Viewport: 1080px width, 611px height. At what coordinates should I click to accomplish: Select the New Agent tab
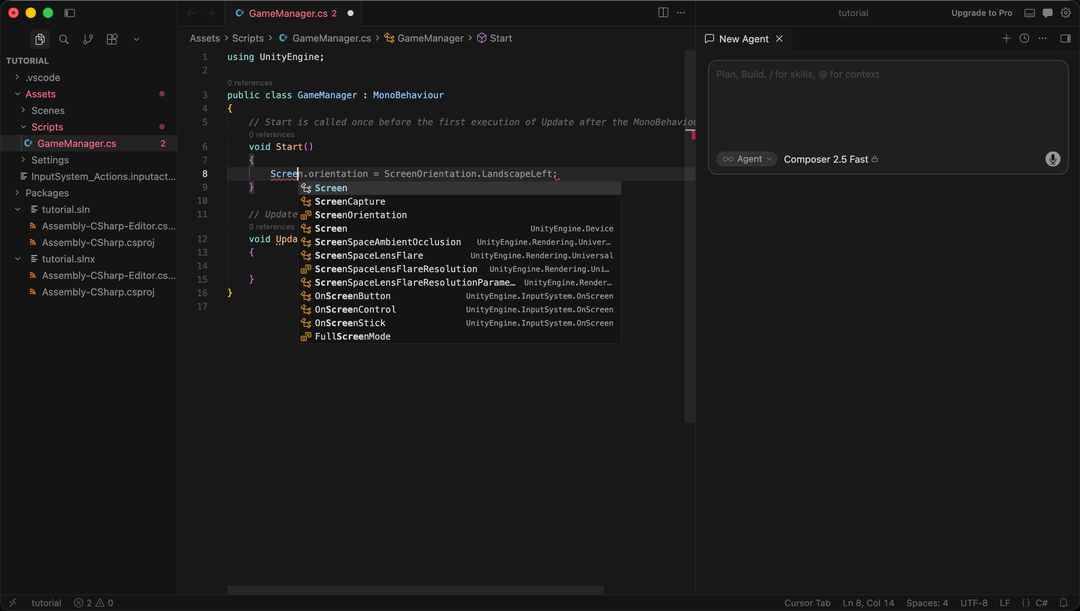tap(743, 39)
